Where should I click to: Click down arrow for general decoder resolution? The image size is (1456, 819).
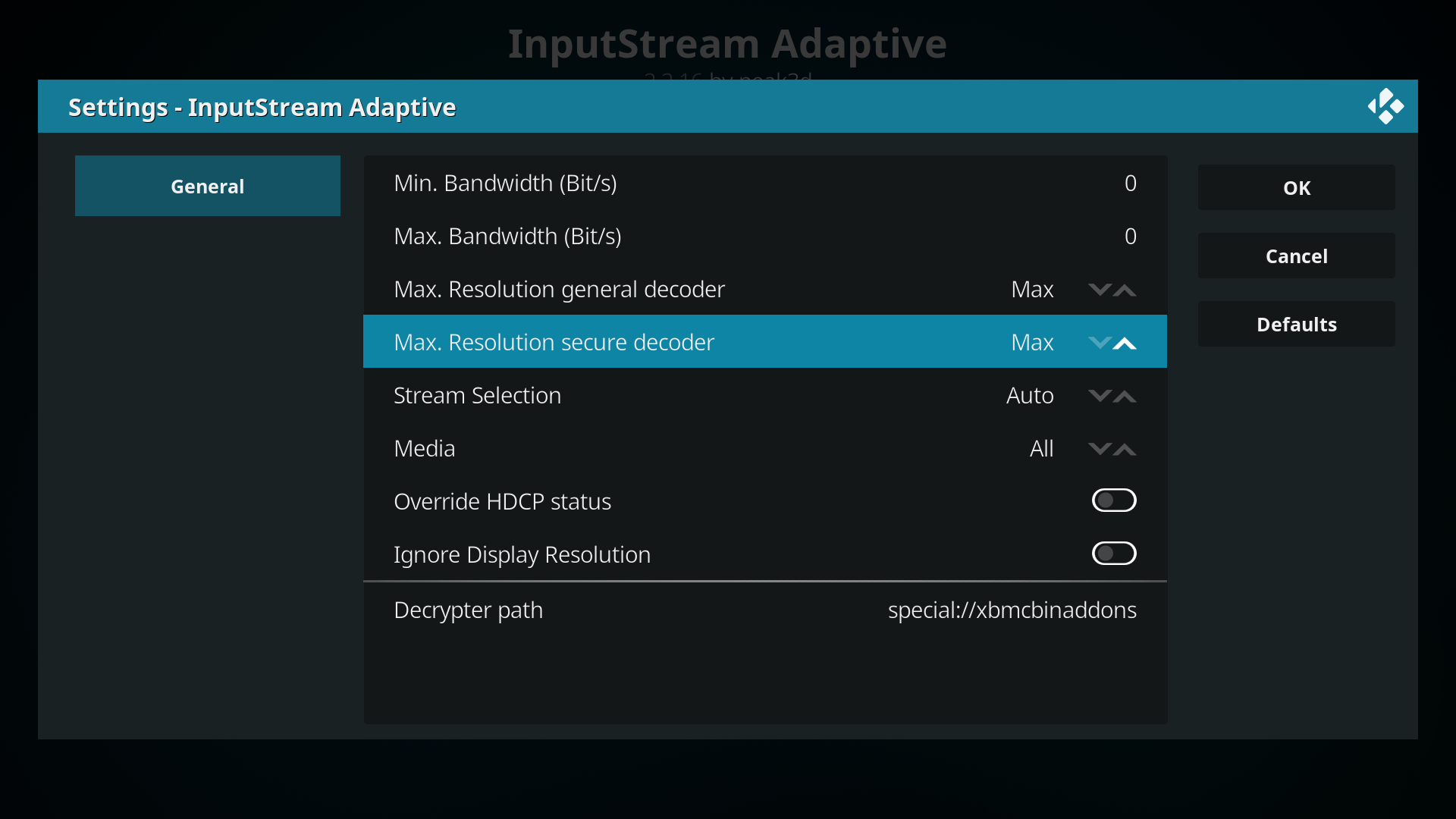[x=1100, y=290]
